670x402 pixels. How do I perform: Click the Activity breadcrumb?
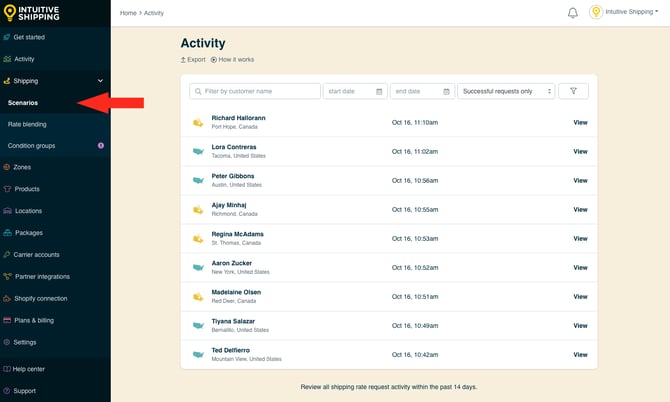click(154, 13)
